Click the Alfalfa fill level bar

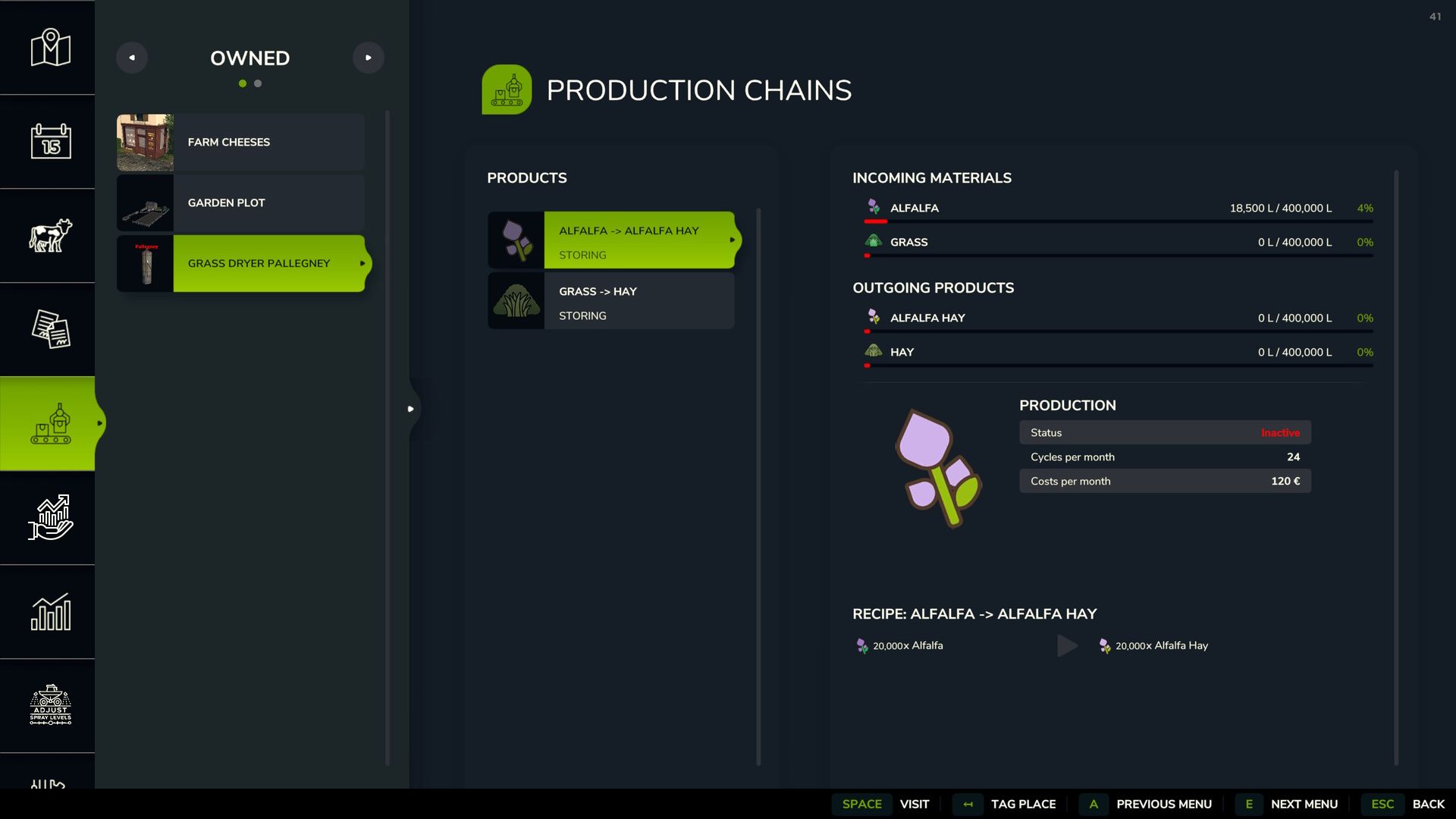[1118, 221]
